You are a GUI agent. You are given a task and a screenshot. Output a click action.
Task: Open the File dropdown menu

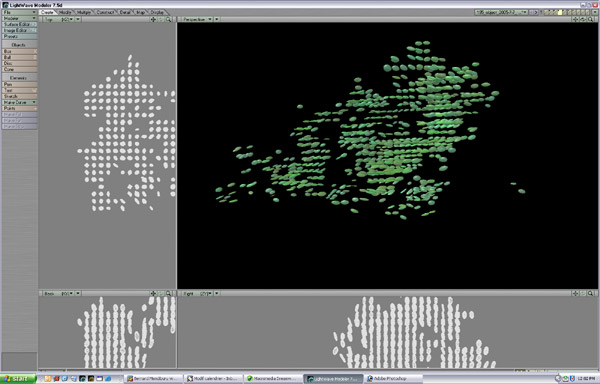click(x=19, y=12)
